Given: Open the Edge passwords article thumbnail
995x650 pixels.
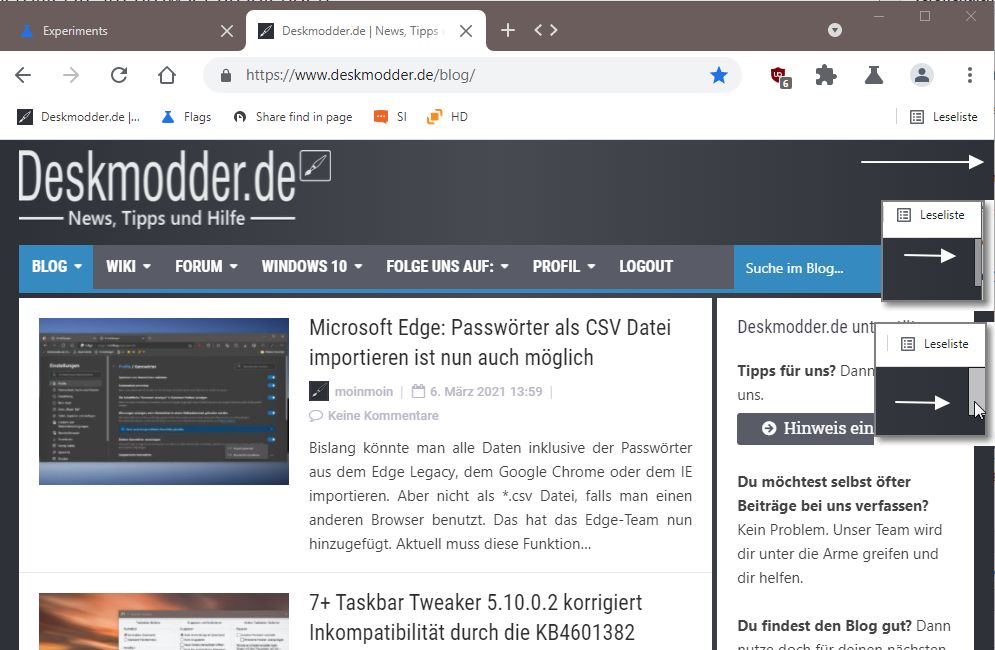Looking at the screenshot, I should pos(164,401).
